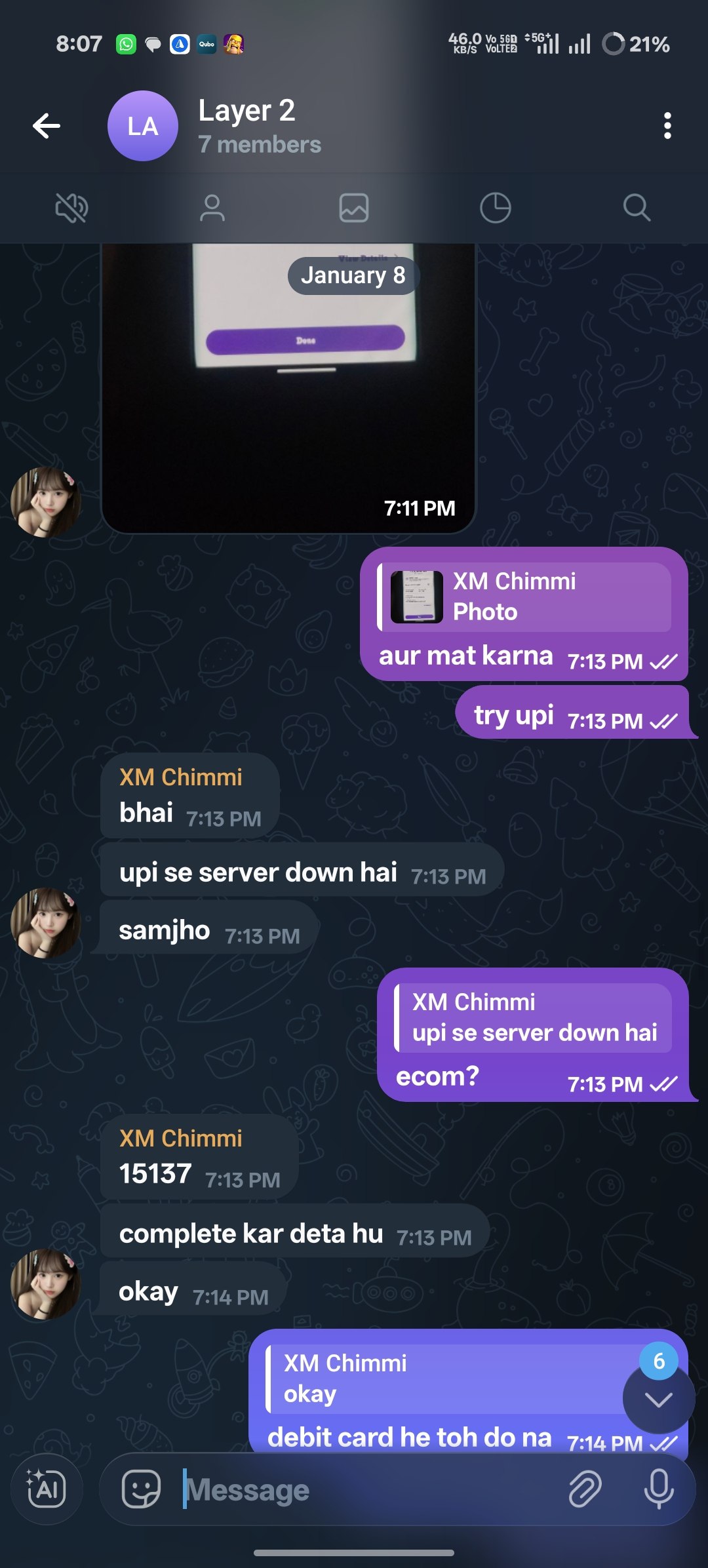708x1568 pixels.
Task: Focus the Message input field
Action: point(367,1490)
